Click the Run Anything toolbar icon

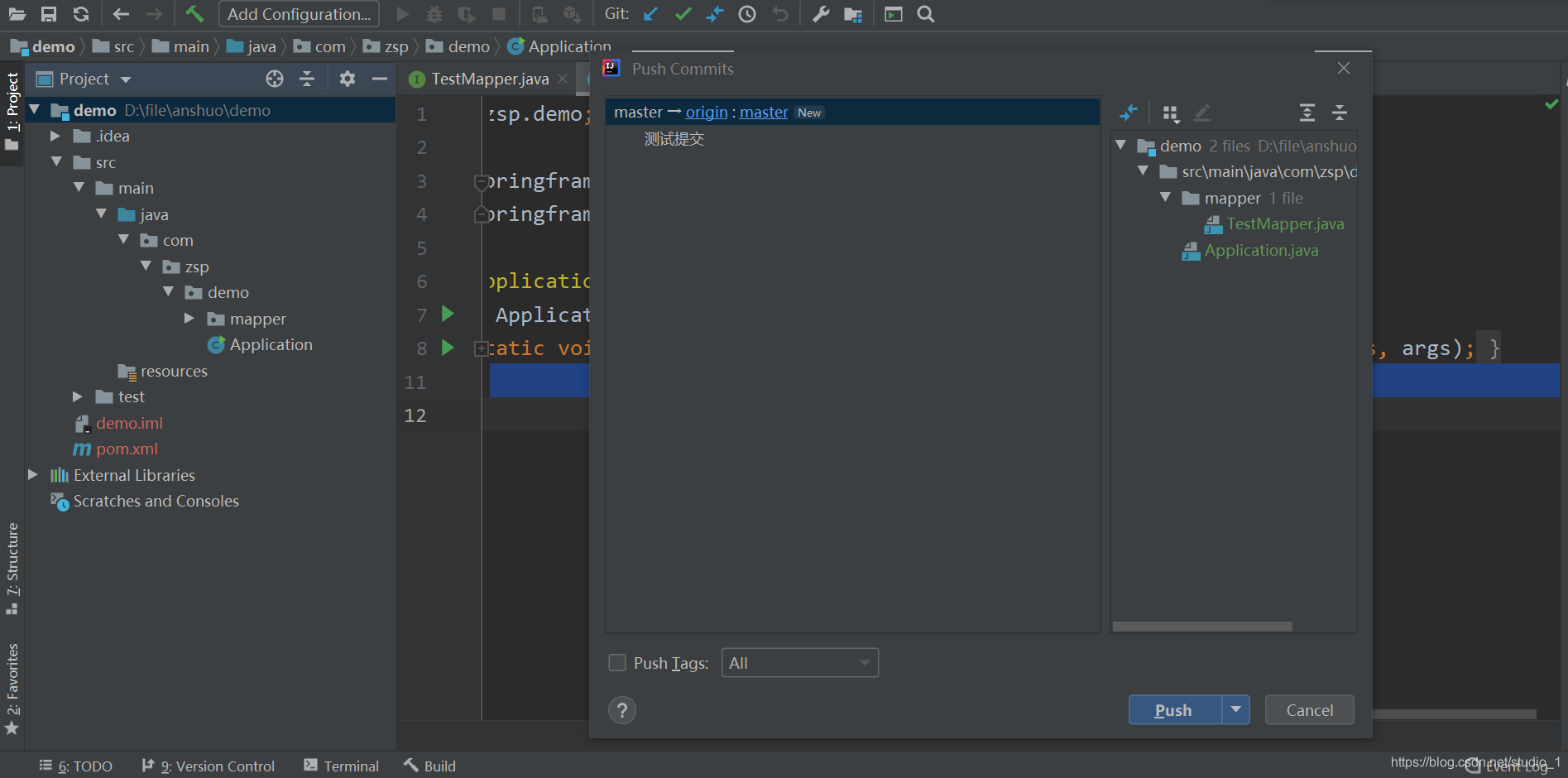point(894,14)
